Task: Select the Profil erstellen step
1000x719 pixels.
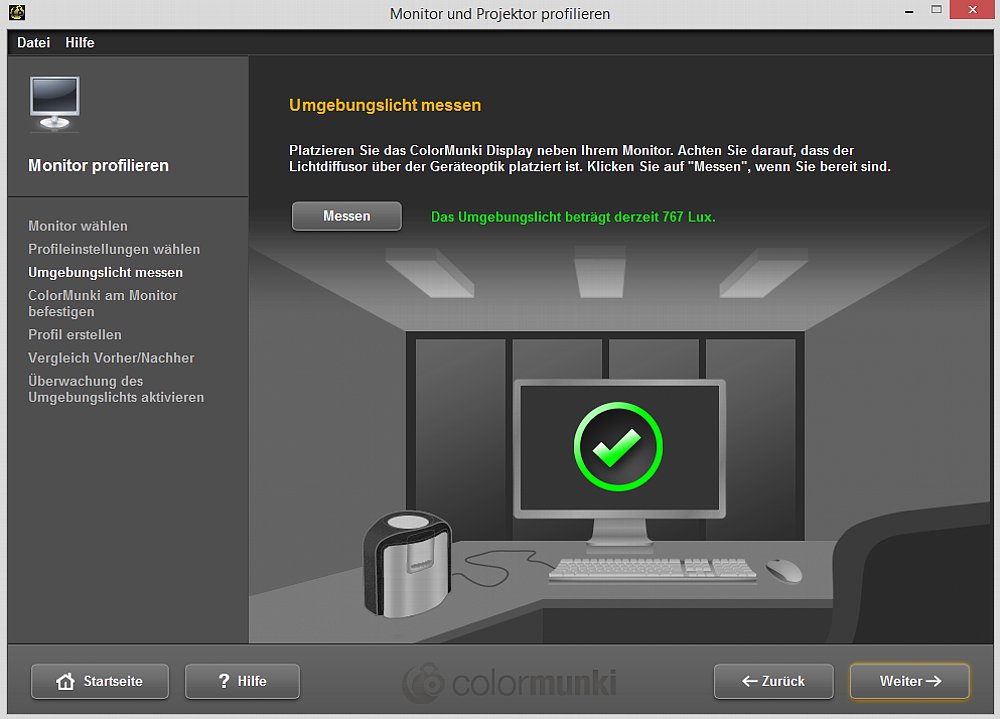Action: tap(75, 335)
